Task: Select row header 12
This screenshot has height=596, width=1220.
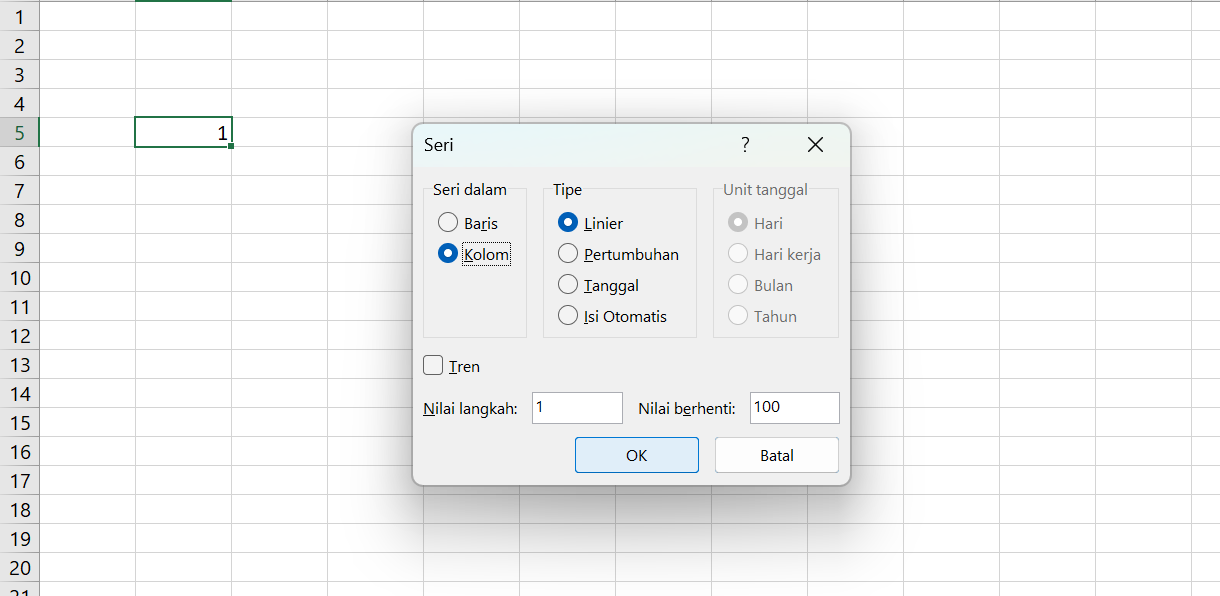Action: pos(19,335)
